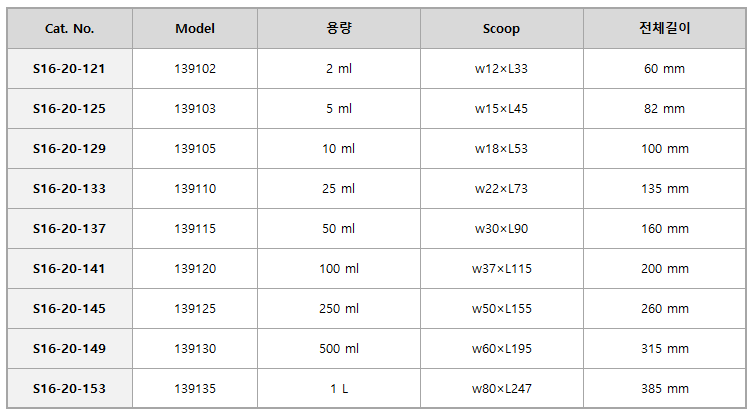Select catalog number S16-20-121

pyautogui.click(x=69, y=69)
